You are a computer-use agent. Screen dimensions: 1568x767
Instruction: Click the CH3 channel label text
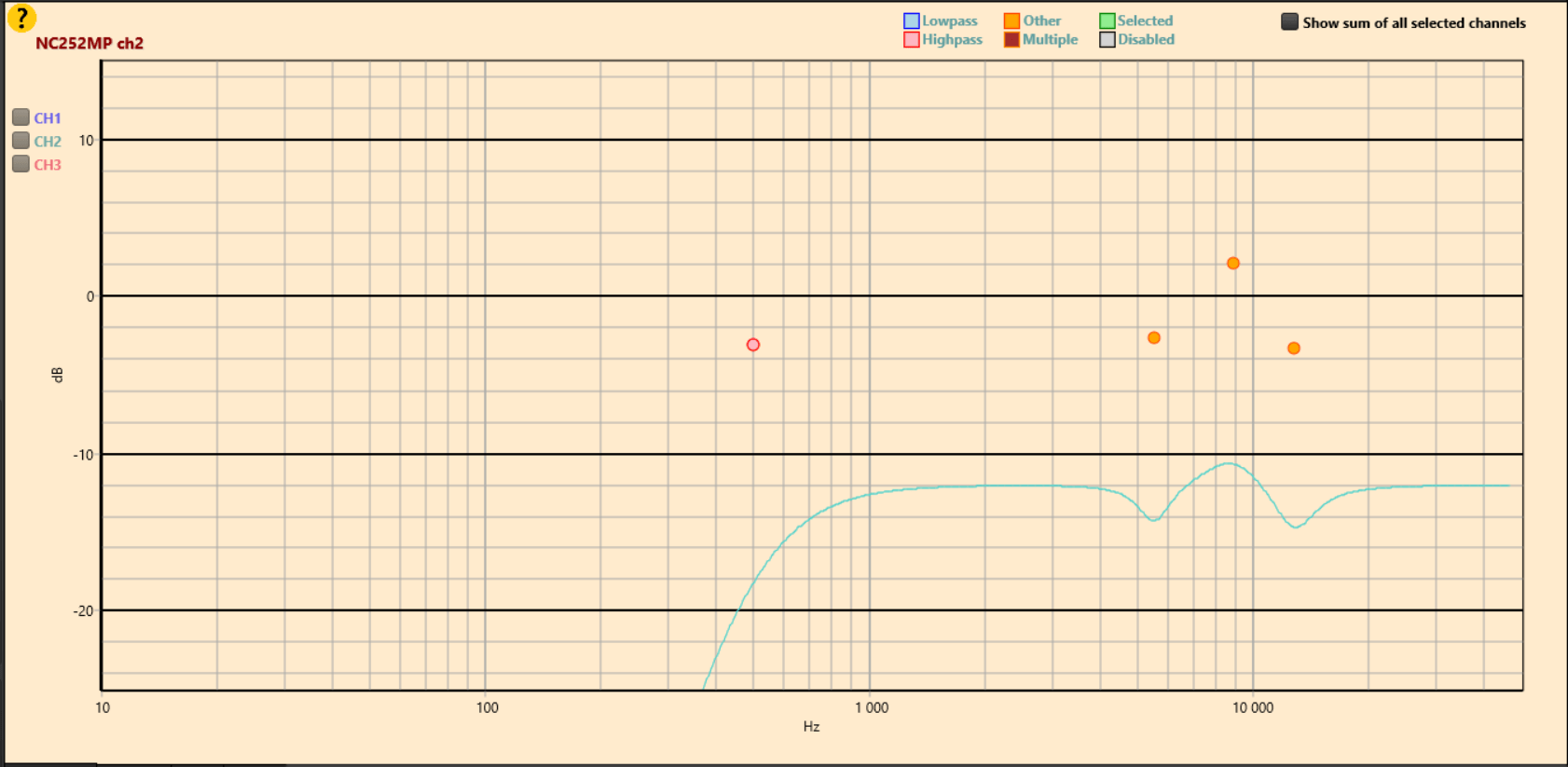[48, 165]
